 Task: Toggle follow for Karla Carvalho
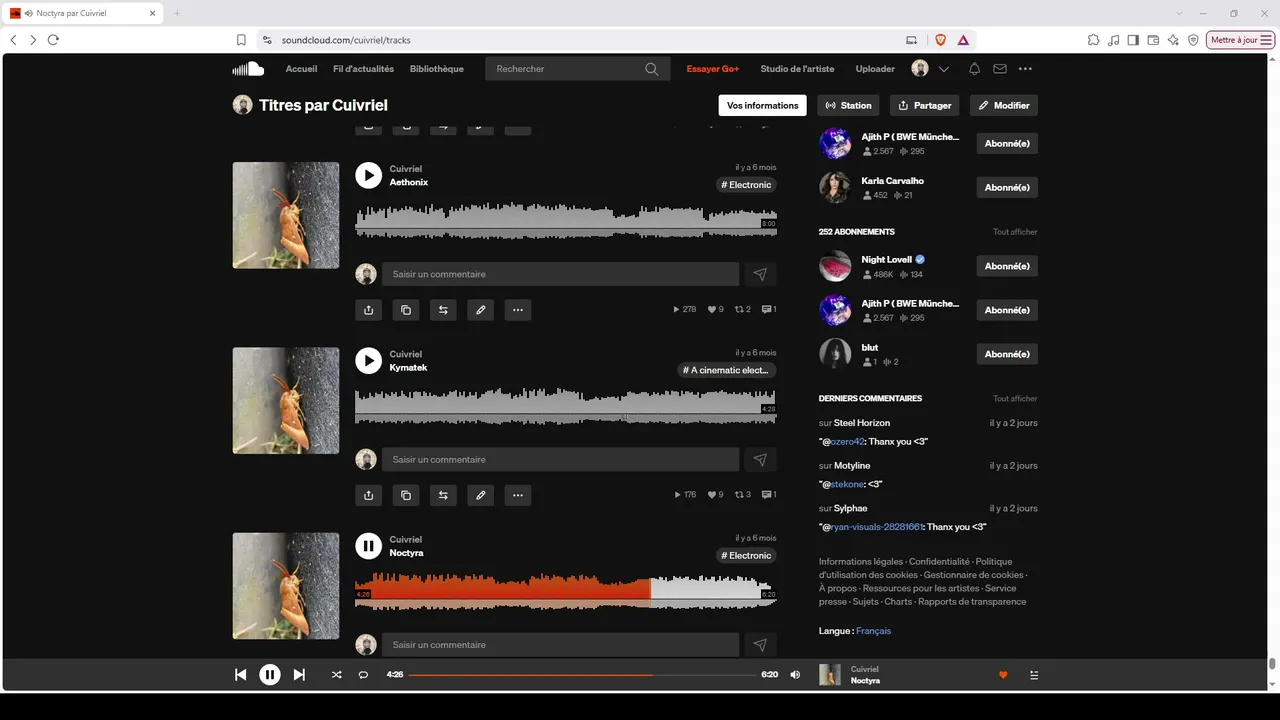coord(1007,187)
